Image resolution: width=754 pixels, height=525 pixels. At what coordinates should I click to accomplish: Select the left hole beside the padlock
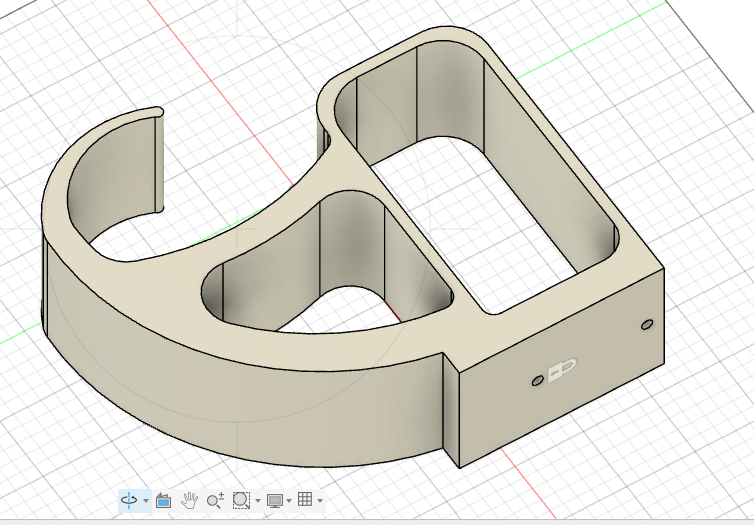pyautogui.click(x=538, y=381)
